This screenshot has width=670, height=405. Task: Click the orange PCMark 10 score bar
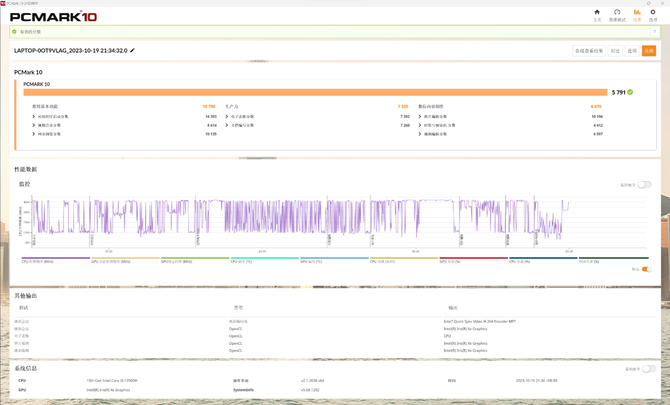(x=315, y=92)
